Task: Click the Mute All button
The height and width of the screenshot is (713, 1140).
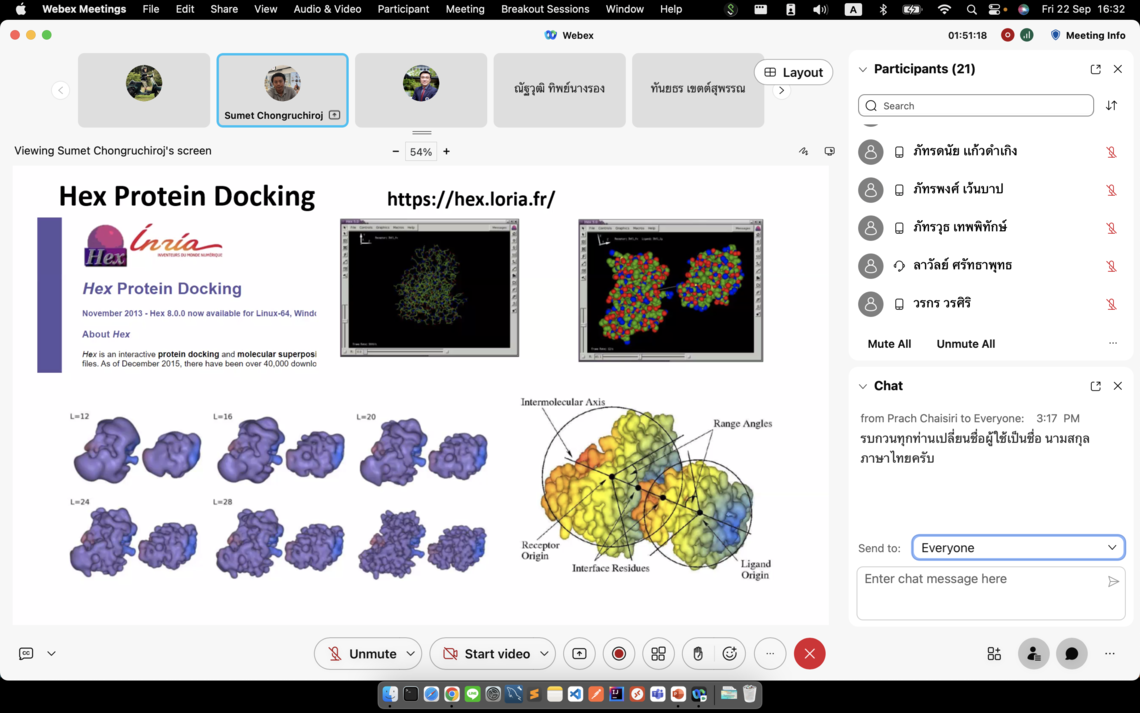Action: coord(889,344)
